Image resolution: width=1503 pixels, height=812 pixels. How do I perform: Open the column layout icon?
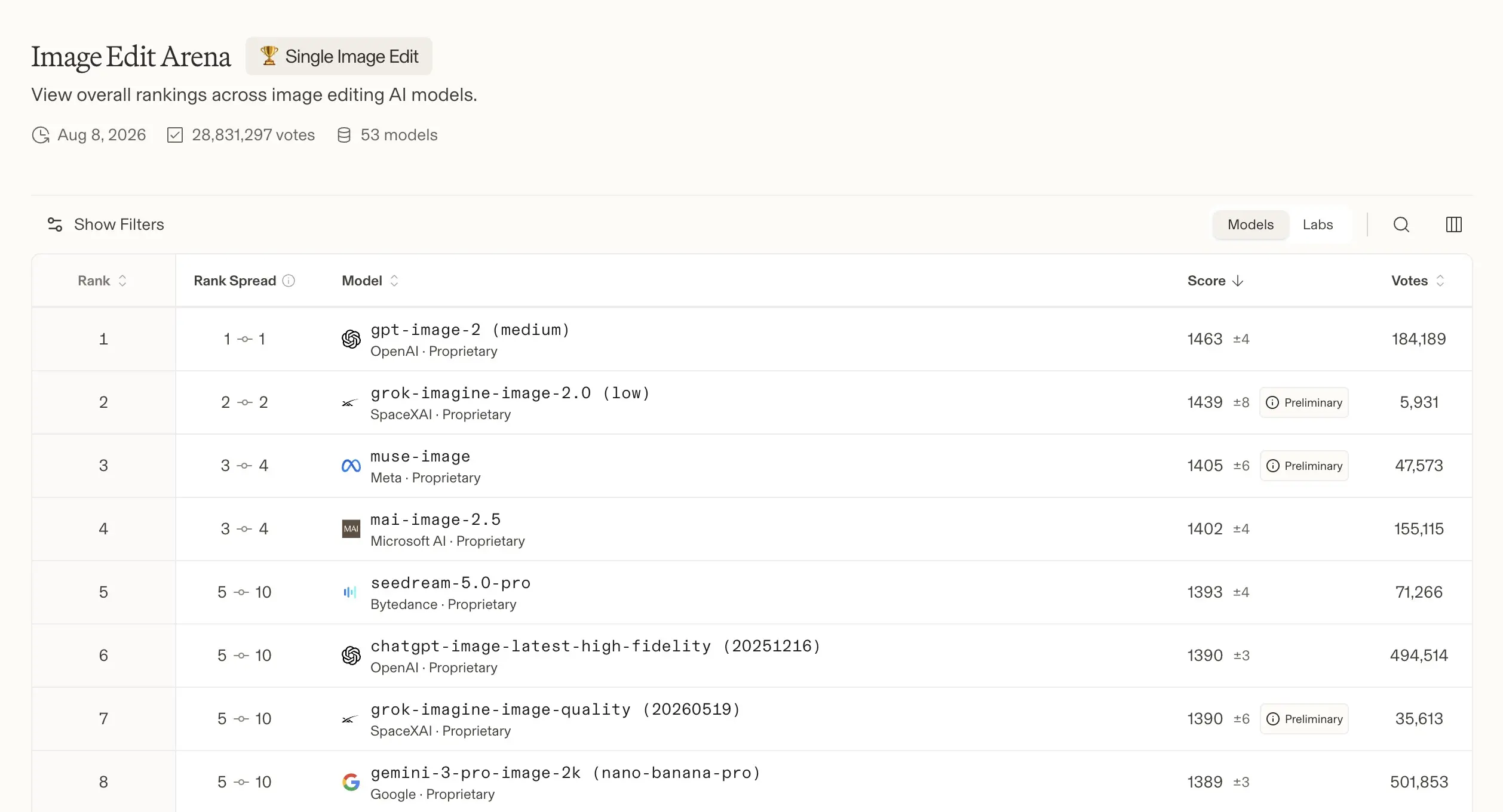click(1454, 224)
